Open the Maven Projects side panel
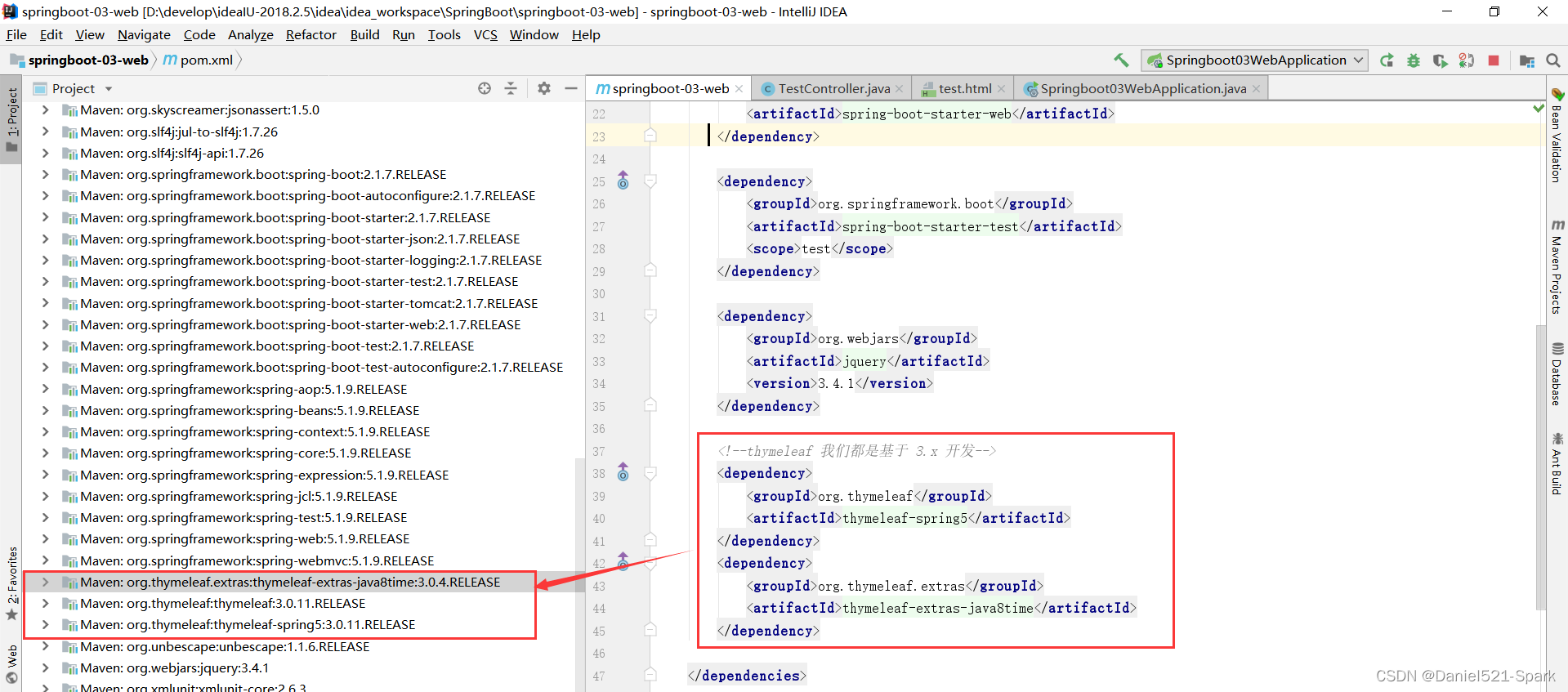This screenshot has width=1568, height=692. (1557, 268)
